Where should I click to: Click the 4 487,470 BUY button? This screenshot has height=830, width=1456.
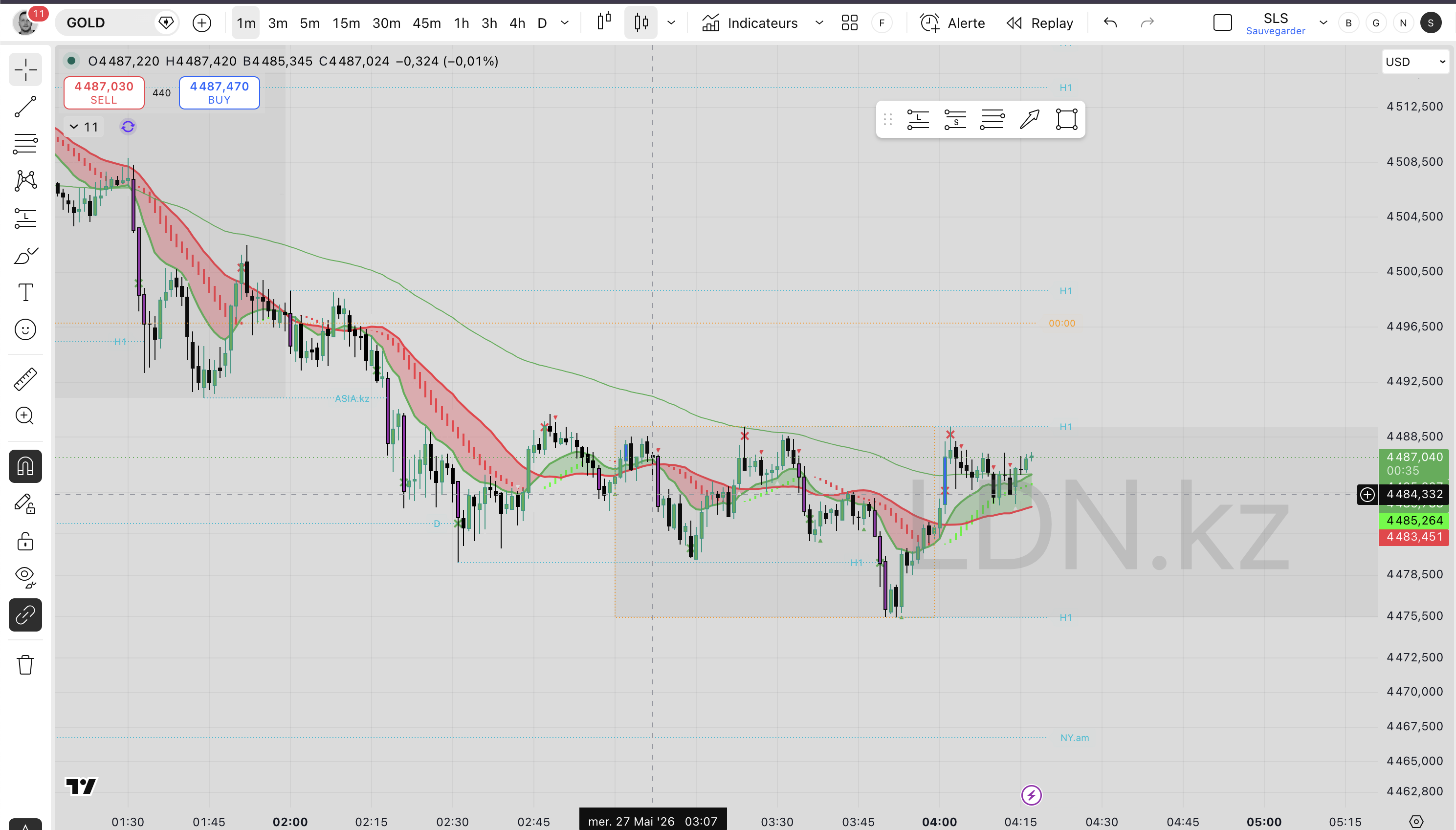click(219, 92)
